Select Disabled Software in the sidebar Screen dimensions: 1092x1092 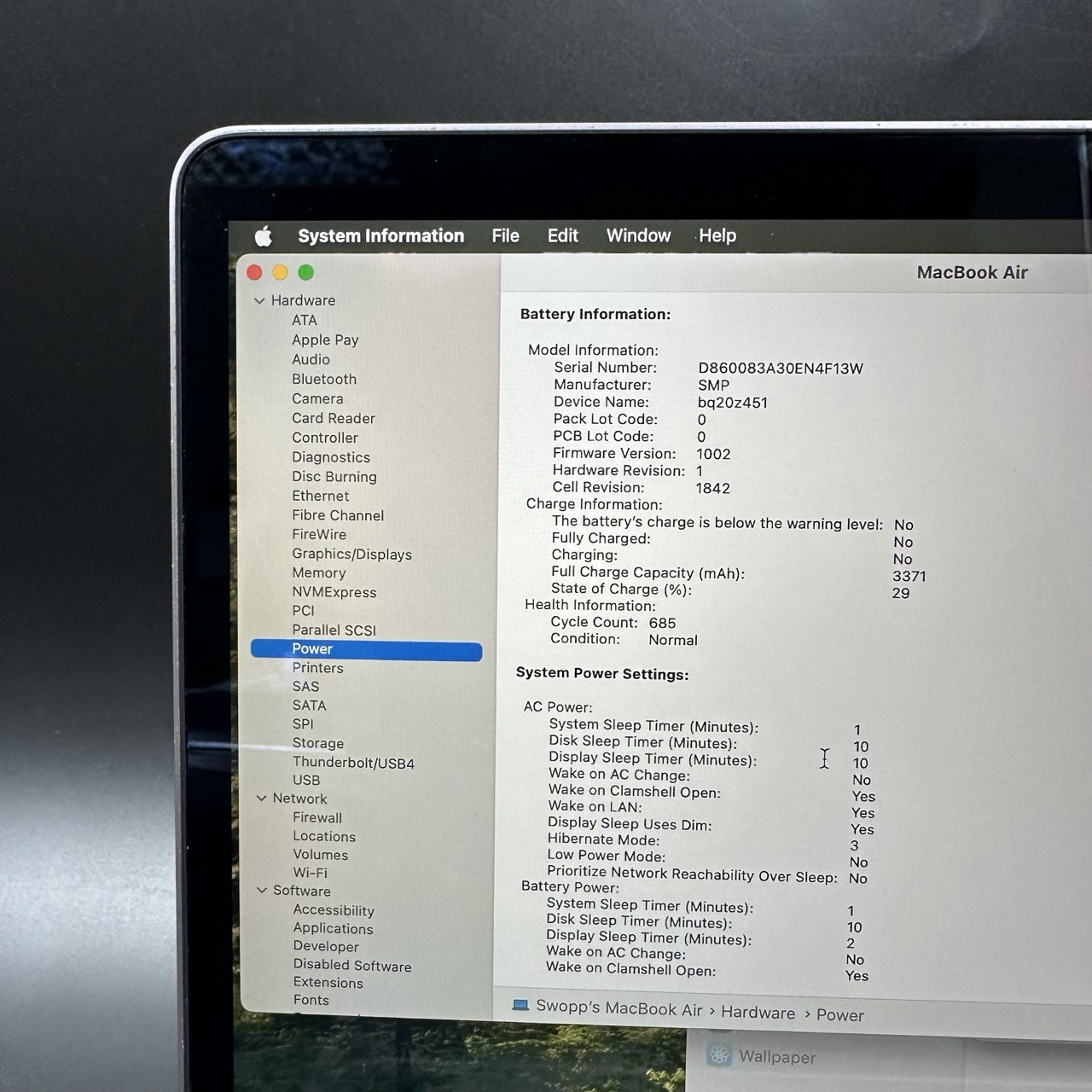[x=352, y=965]
